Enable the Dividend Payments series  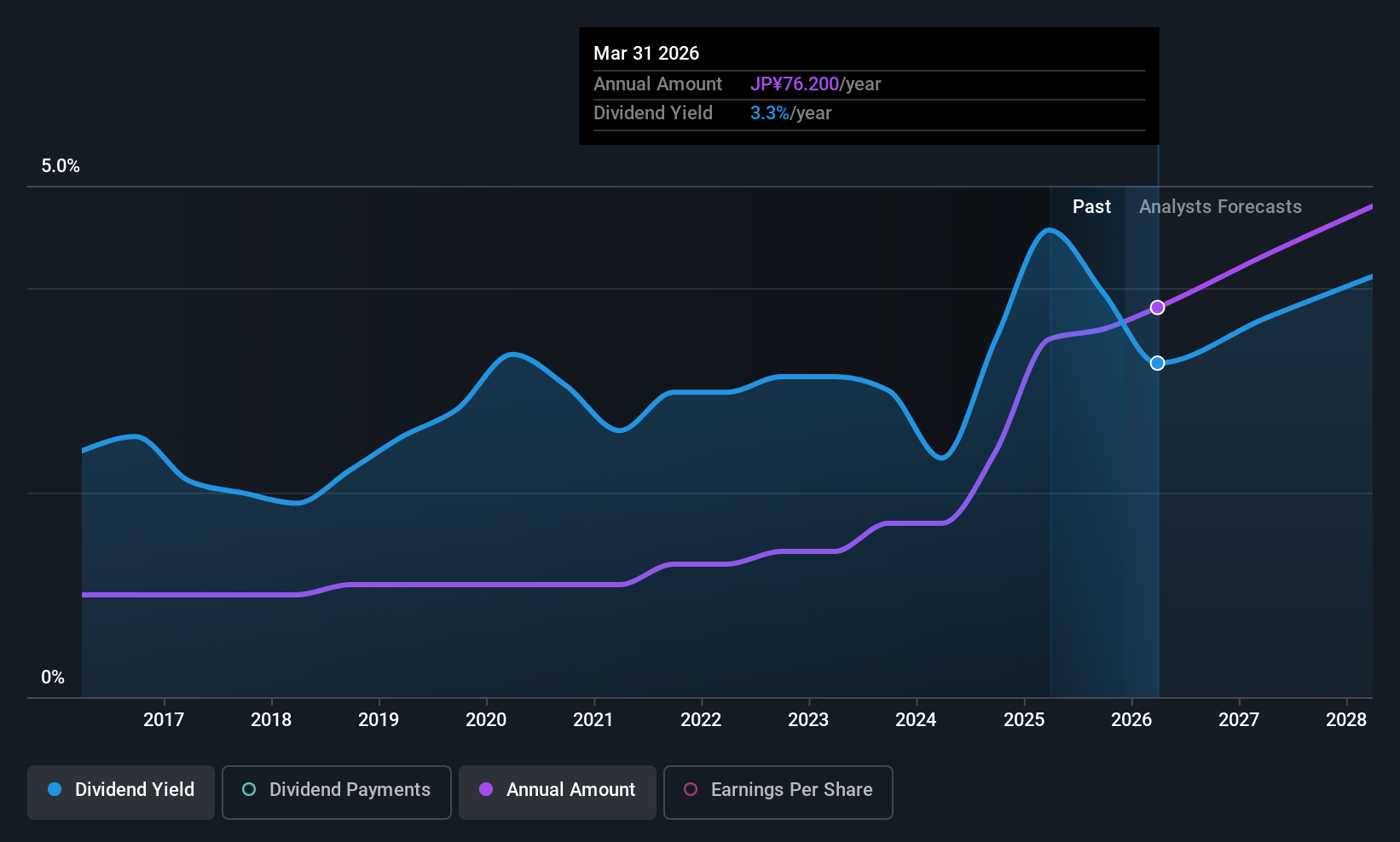[336, 792]
